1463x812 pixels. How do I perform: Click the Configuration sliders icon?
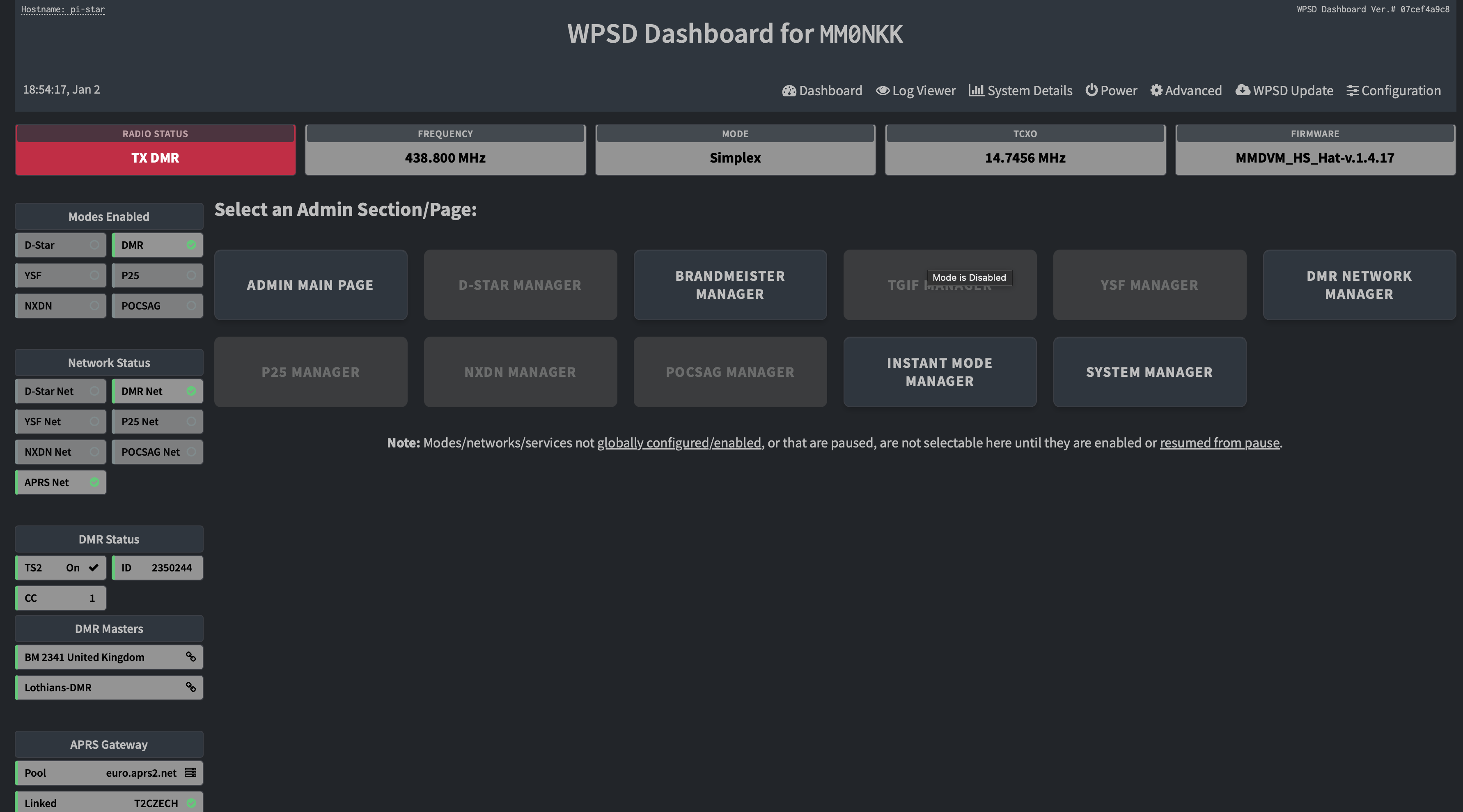coord(1352,91)
